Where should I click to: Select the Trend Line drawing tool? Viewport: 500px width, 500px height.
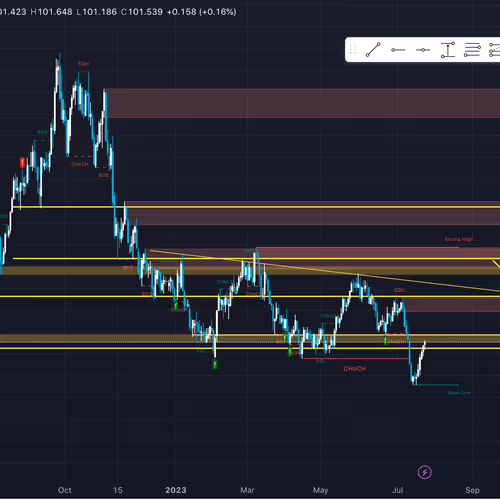373,50
